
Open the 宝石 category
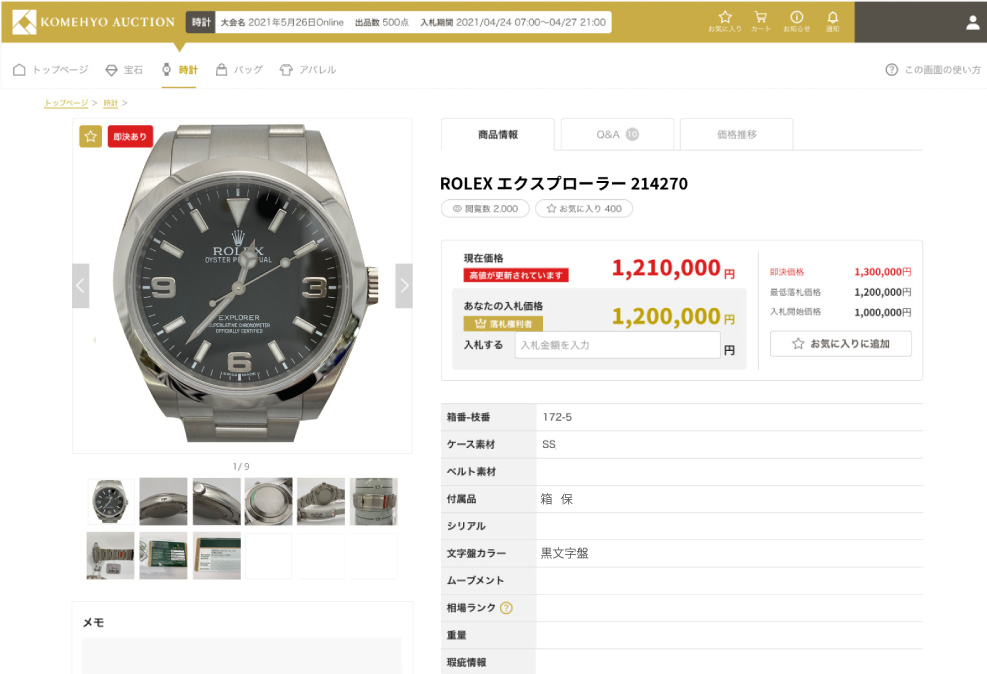pyautogui.click(x=124, y=70)
